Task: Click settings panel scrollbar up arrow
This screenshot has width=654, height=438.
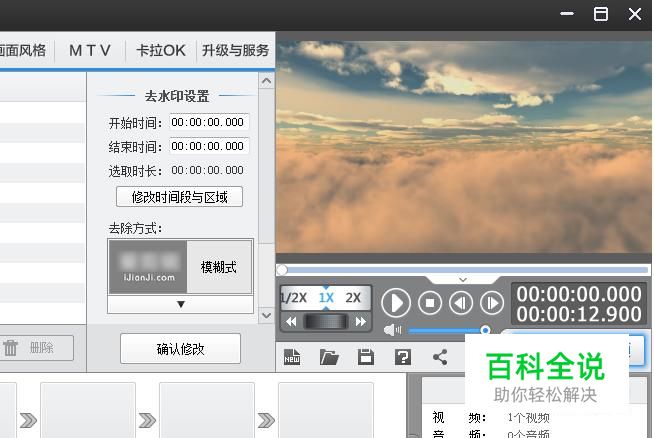Action: 267,81
